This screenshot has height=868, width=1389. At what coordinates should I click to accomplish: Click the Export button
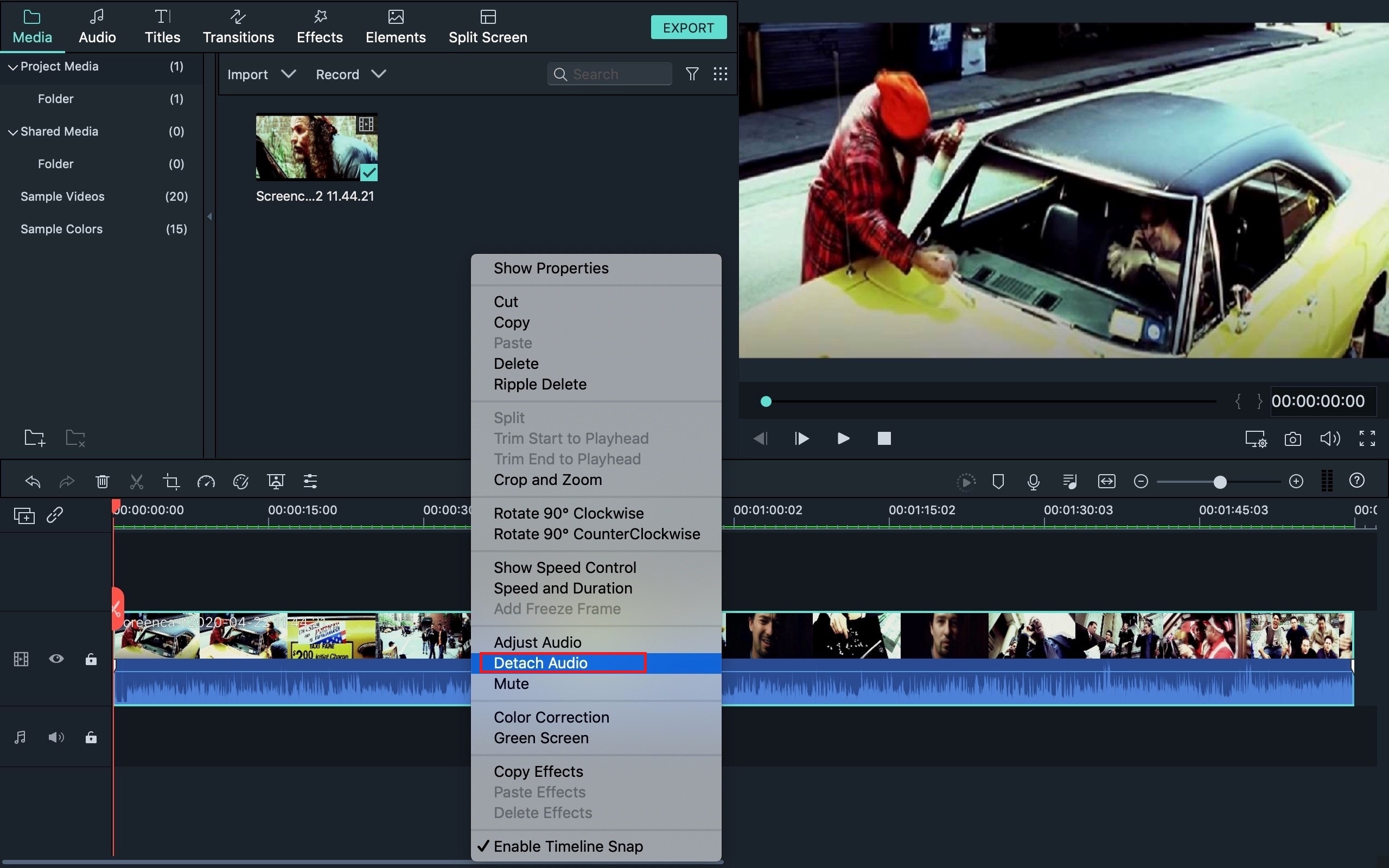(688, 27)
